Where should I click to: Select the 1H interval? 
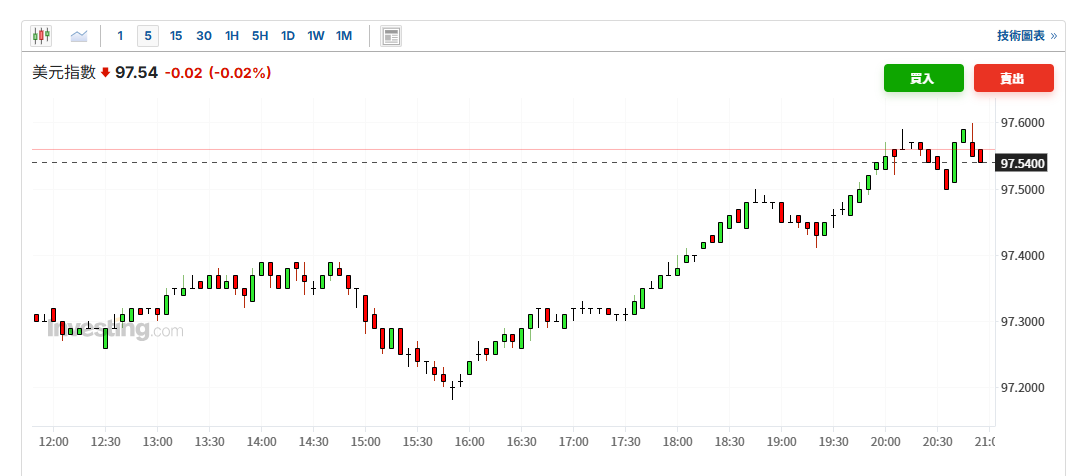click(x=232, y=35)
